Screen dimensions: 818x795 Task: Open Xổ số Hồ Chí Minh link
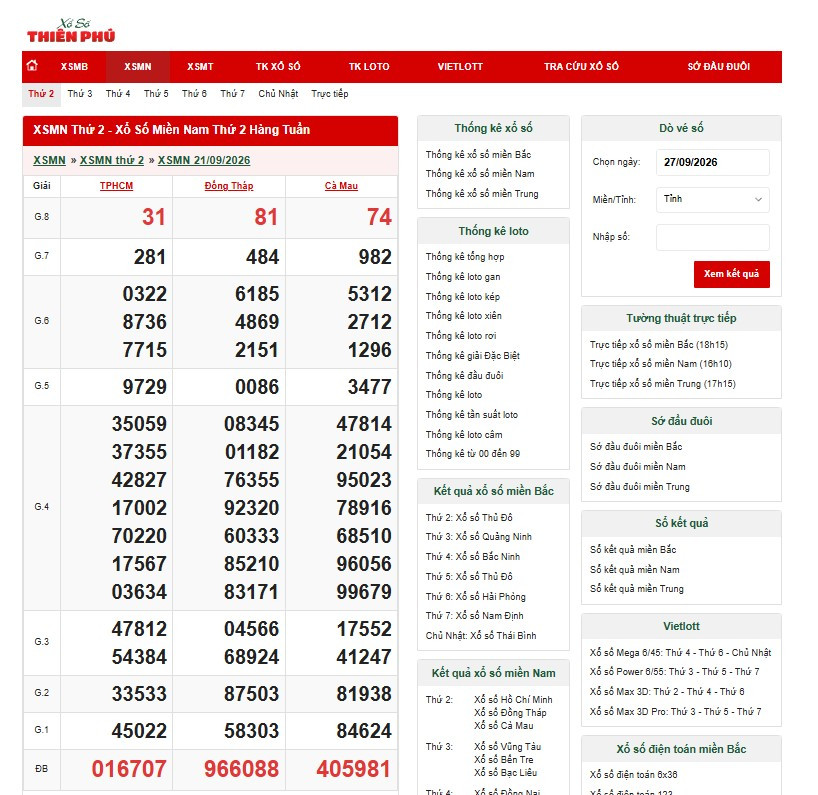click(513, 700)
